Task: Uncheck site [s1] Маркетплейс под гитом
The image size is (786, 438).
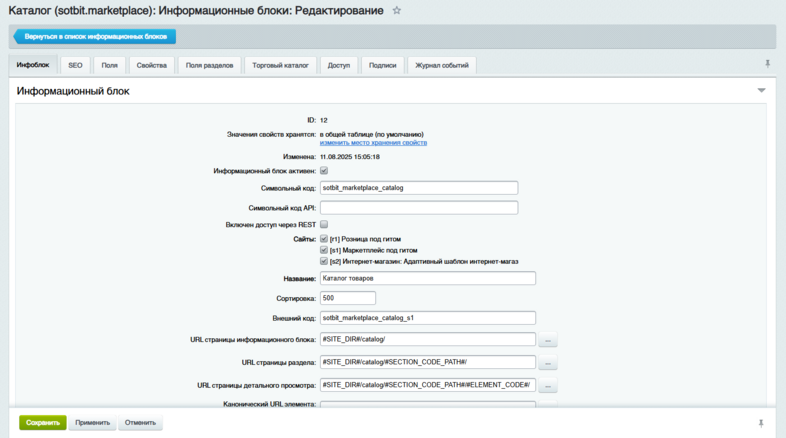Action: coord(324,250)
